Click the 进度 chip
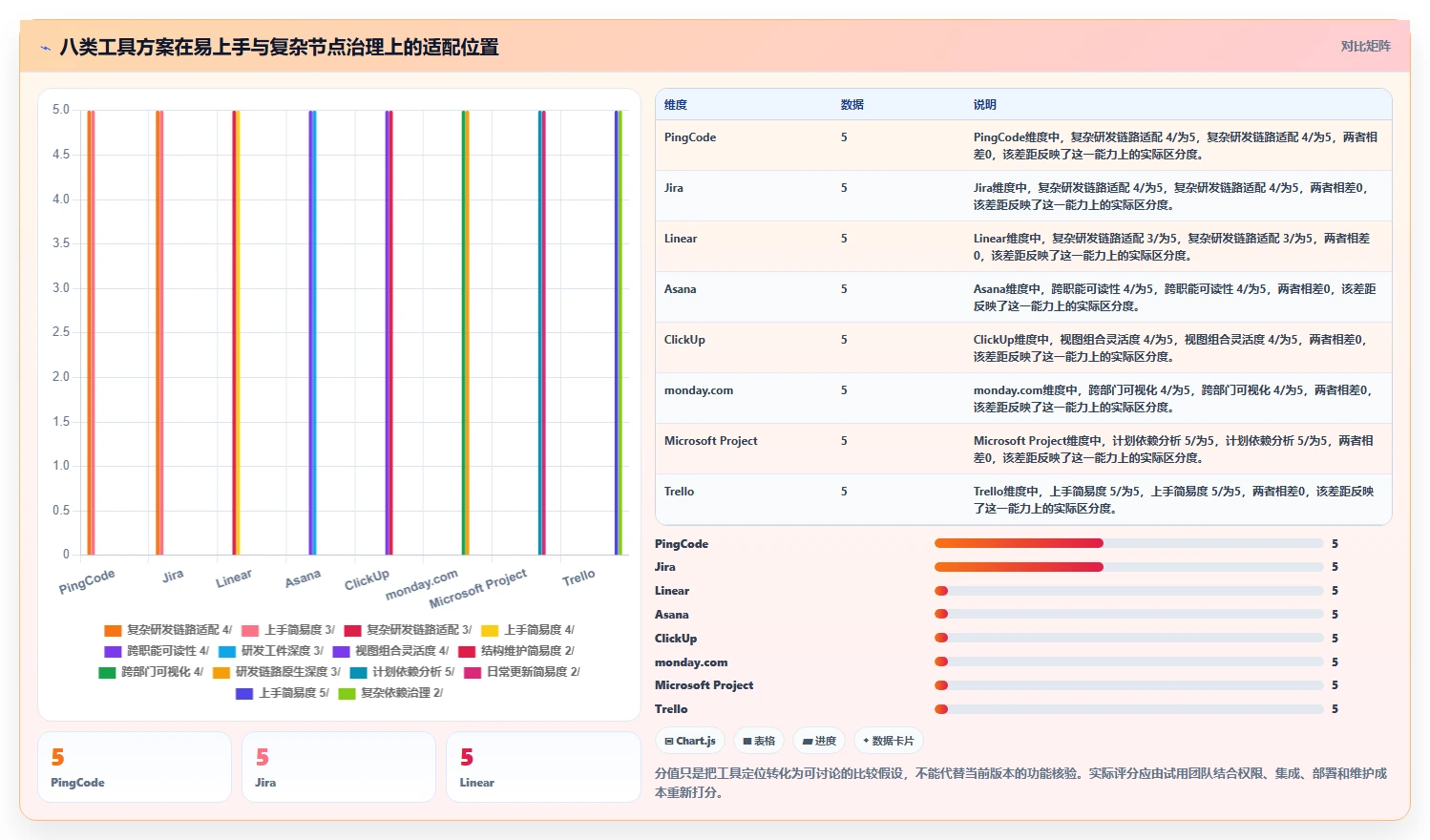1430x840 pixels. click(819, 741)
